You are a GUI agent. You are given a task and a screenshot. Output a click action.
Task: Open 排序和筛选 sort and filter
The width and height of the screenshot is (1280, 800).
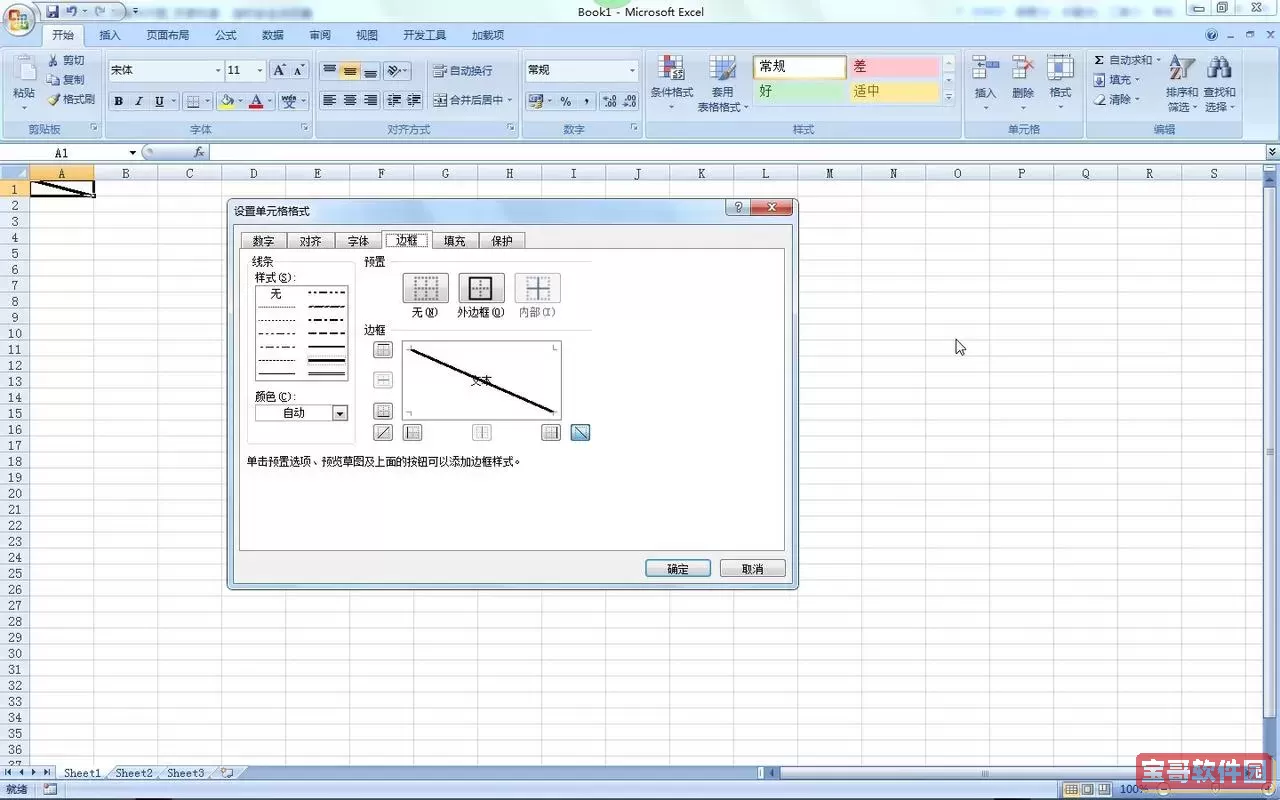coord(1182,83)
